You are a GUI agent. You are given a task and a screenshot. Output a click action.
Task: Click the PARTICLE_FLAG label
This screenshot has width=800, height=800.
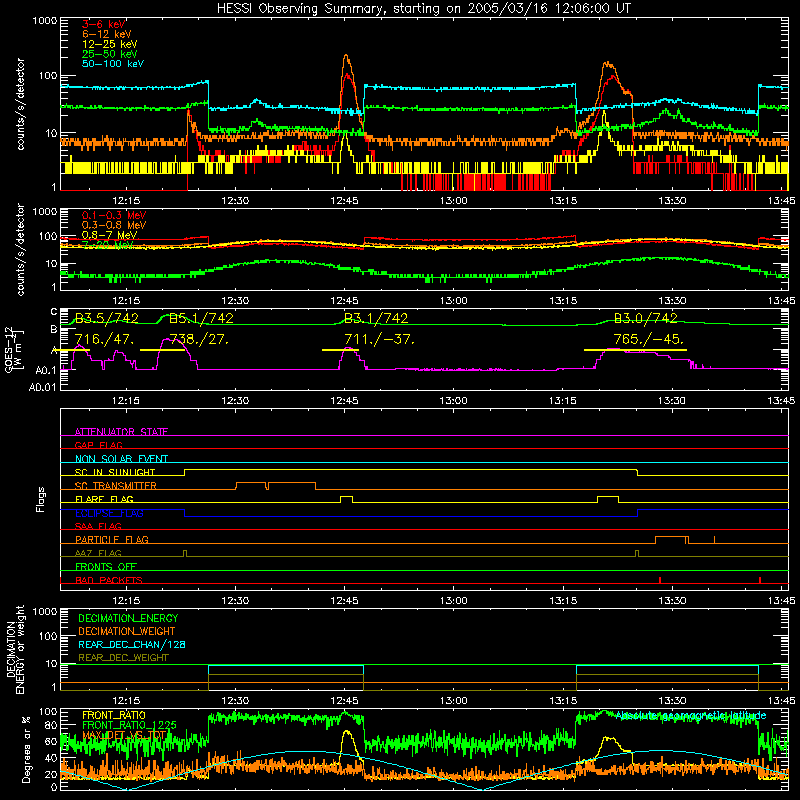click(x=112, y=539)
